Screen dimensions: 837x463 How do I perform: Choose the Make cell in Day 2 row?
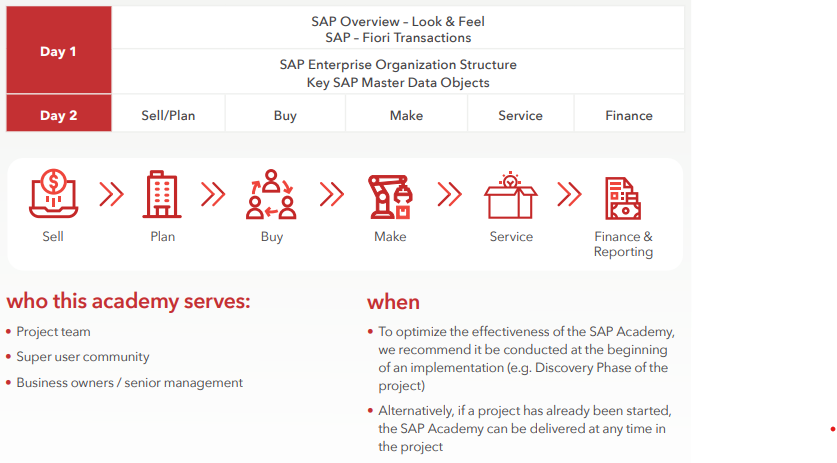(406, 115)
